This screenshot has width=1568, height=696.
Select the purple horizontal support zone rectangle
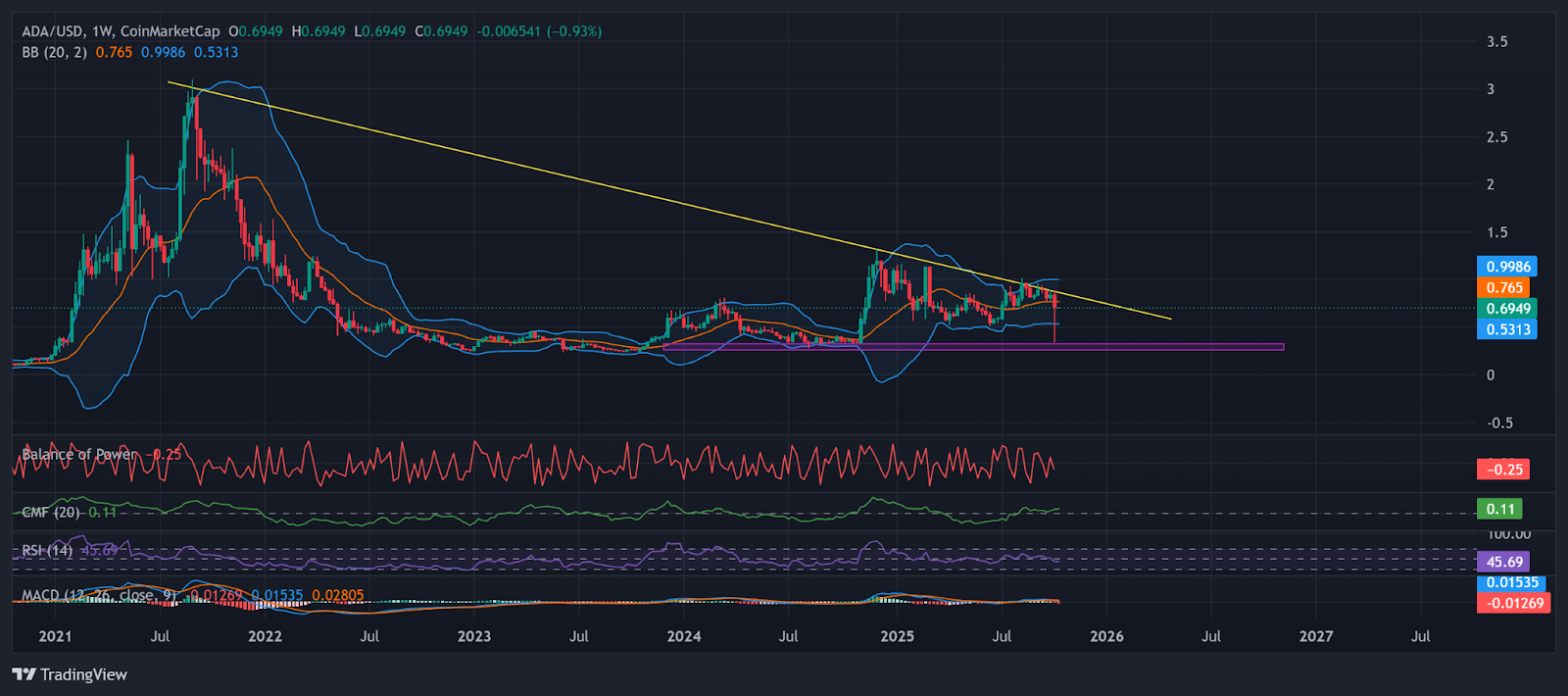click(1176, 346)
